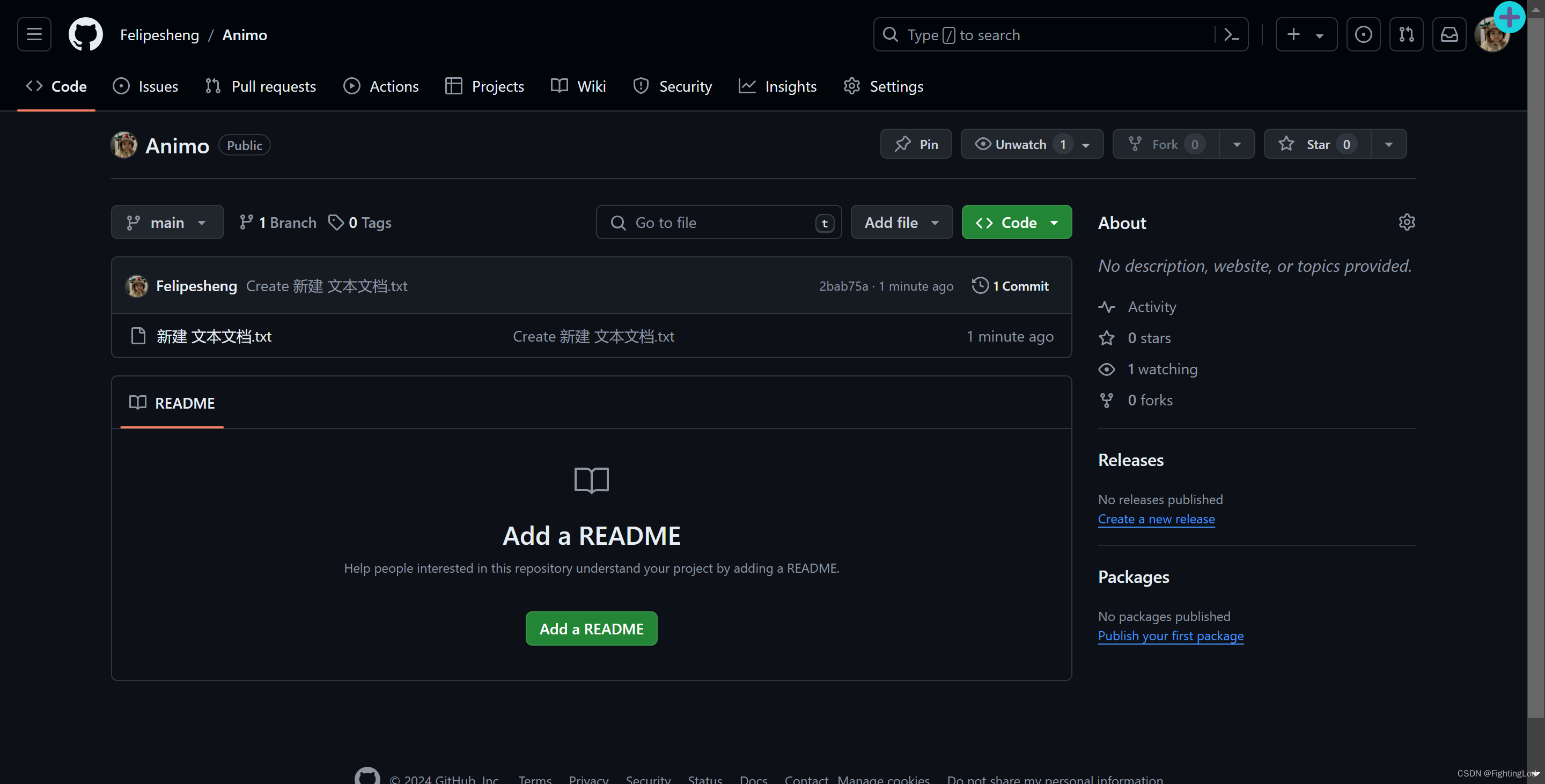
Task: Click the Felipesheng commit author name
Action: coord(197,286)
